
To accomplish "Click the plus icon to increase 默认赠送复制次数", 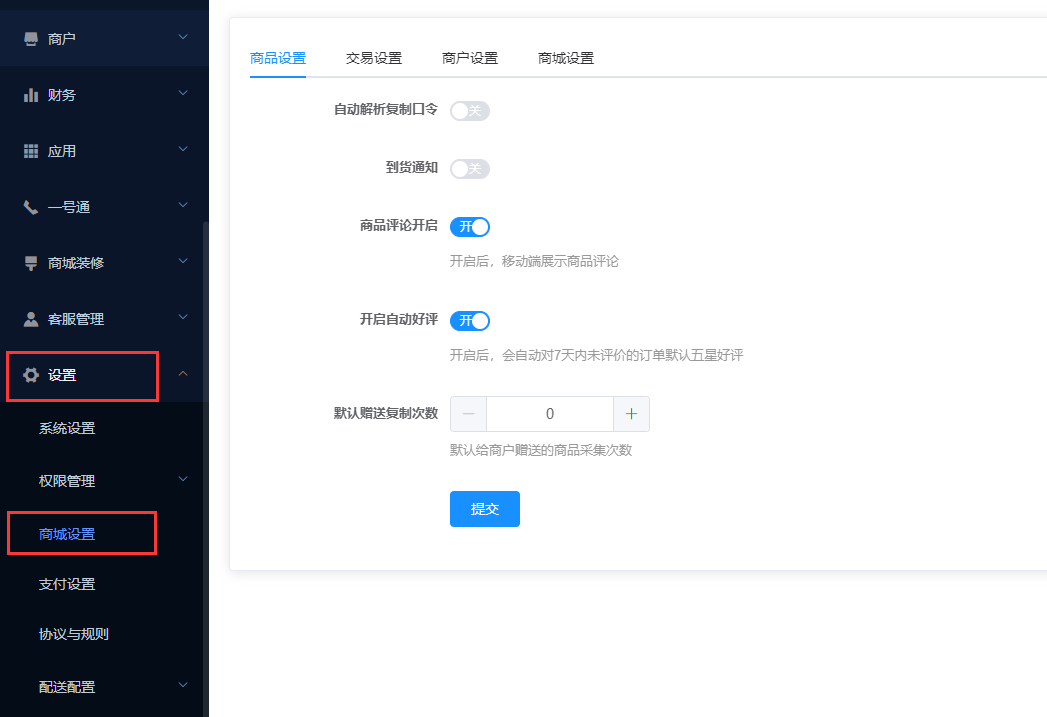I will (631, 414).
